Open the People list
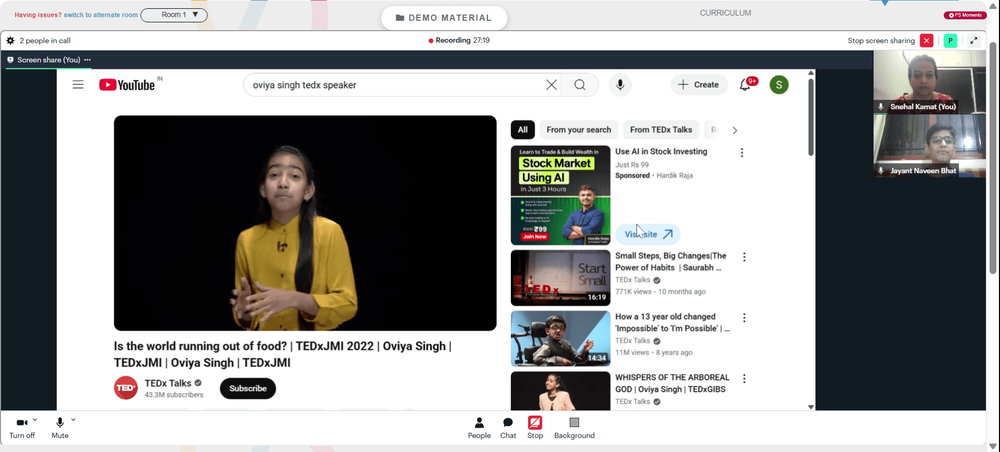Screen dimensions: 1000x452 (x=479, y=428)
